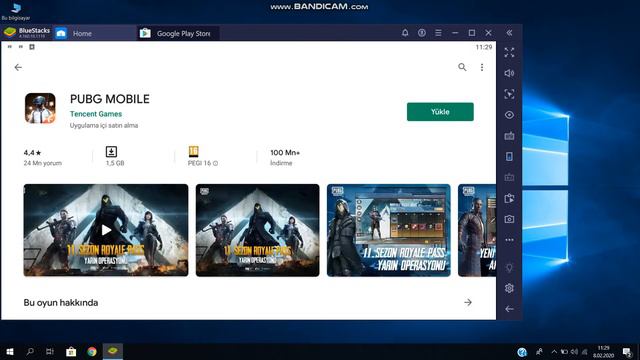Switch to the Google Play Store tab

(178, 33)
